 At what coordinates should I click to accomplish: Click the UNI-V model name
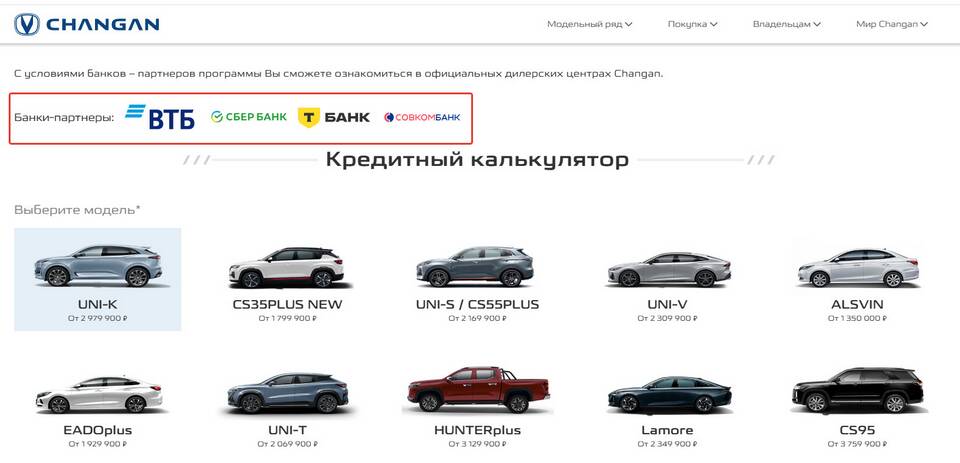coord(667,304)
